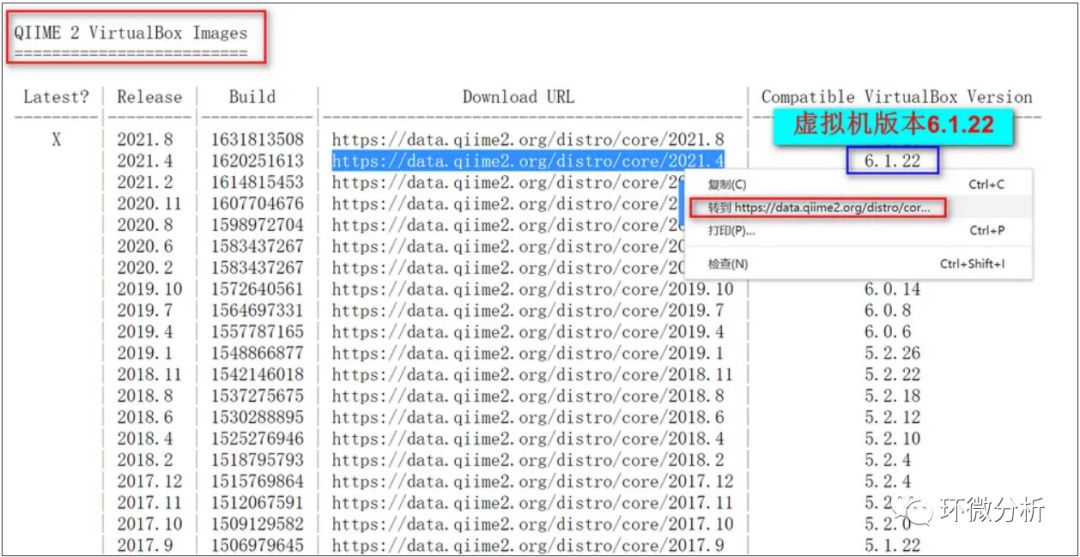Click the "Build" column header
Screen dimensions: 1080x557
pyautogui.click(x=252, y=97)
